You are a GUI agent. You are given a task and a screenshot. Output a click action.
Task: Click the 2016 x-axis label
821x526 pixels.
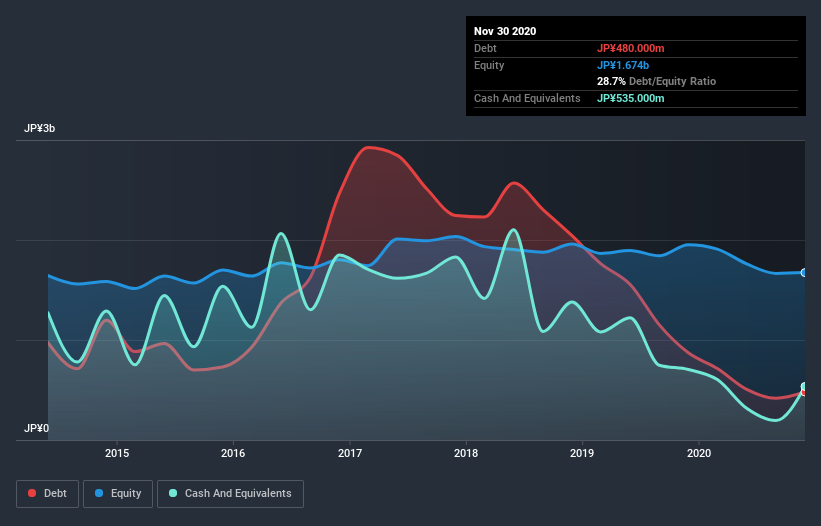point(233,453)
